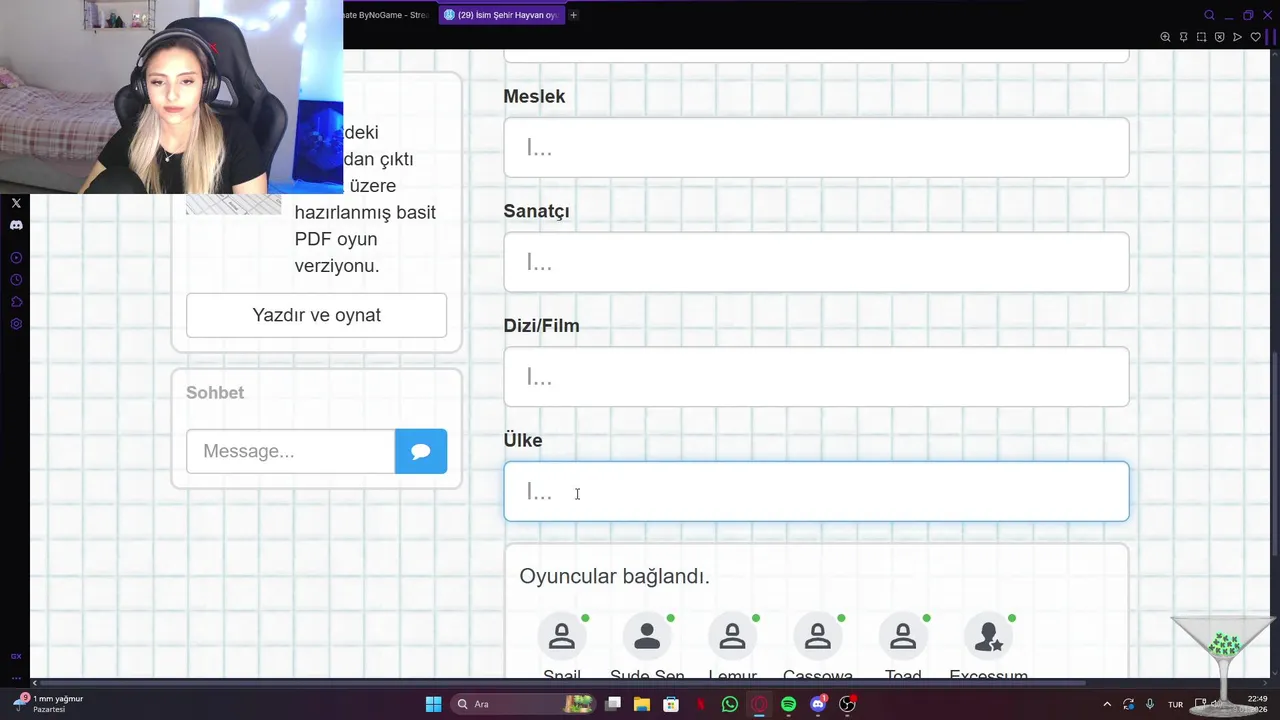Click the microphone icon in system tray
Screen dimensions: 1280x720
pyautogui.click(x=1150, y=704)
